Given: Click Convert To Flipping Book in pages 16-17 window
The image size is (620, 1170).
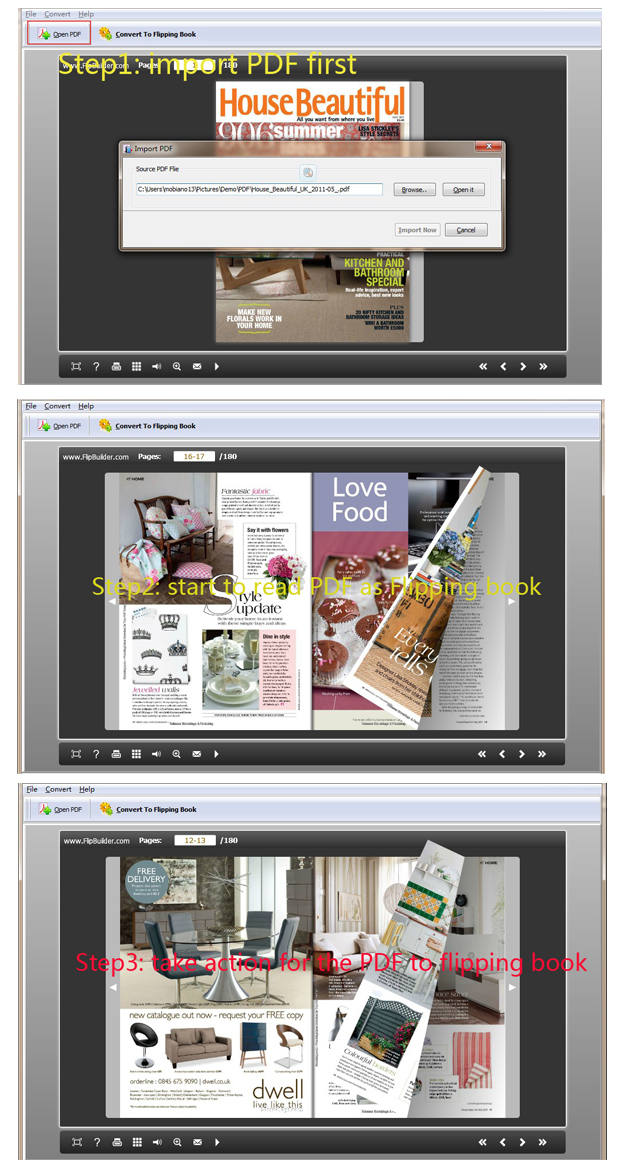Looking at the screenshot, I should tap(148, 426).
